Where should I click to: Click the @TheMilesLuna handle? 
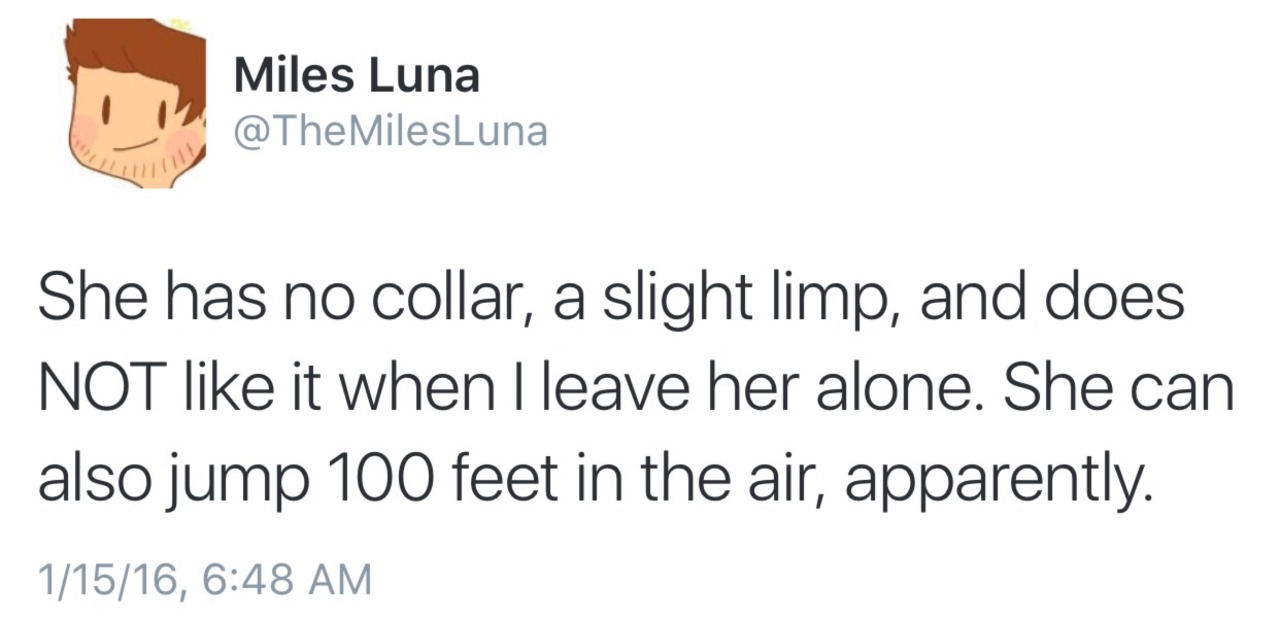point(390,131)
